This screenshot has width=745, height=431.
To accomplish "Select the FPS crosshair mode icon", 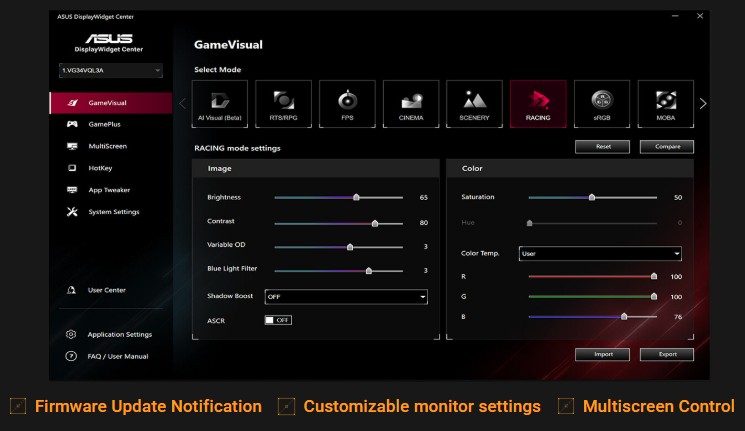I will pos(347,103).
